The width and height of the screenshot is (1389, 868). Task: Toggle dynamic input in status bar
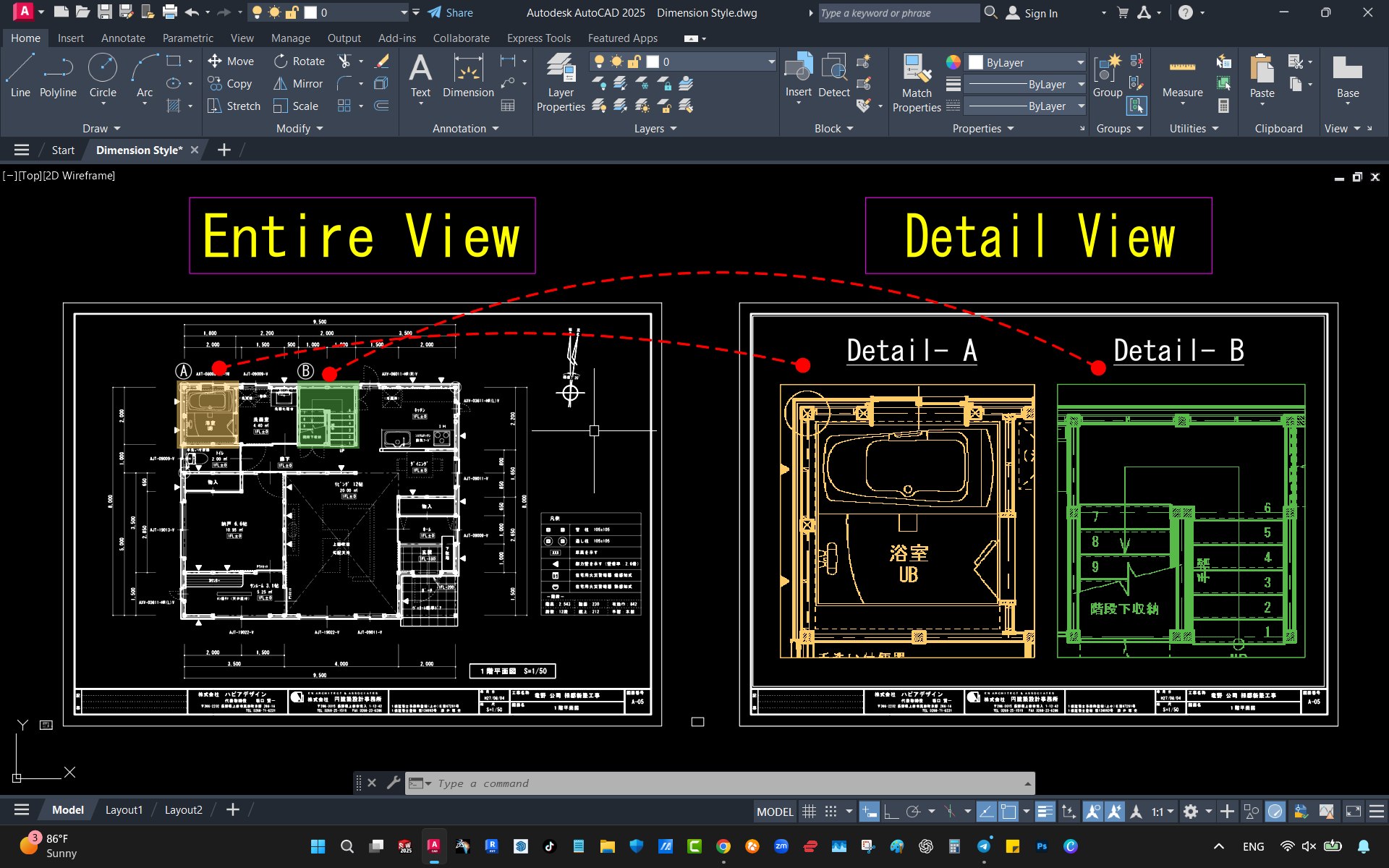869,812
